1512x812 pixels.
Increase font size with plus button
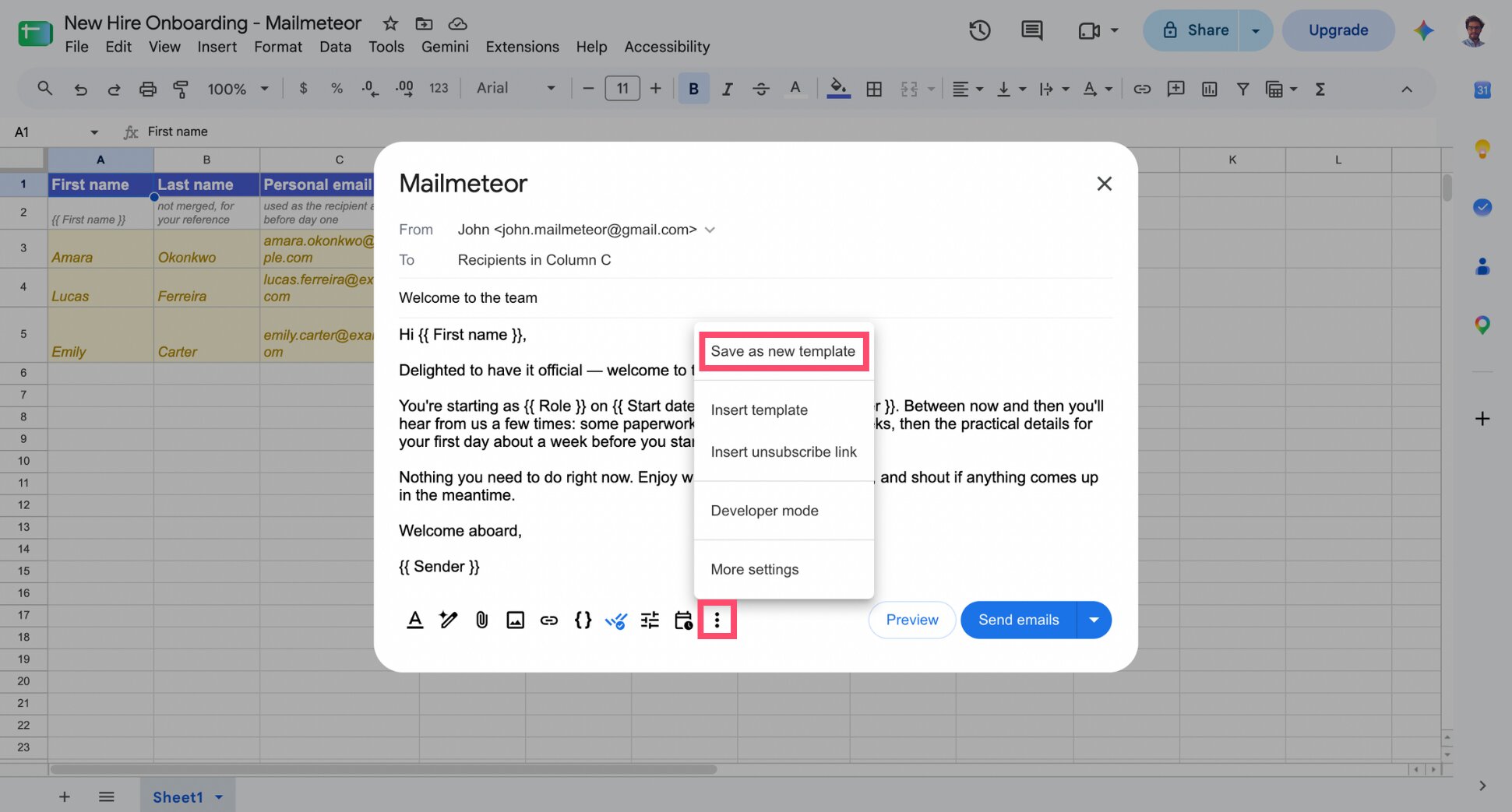tap(655, 89)
